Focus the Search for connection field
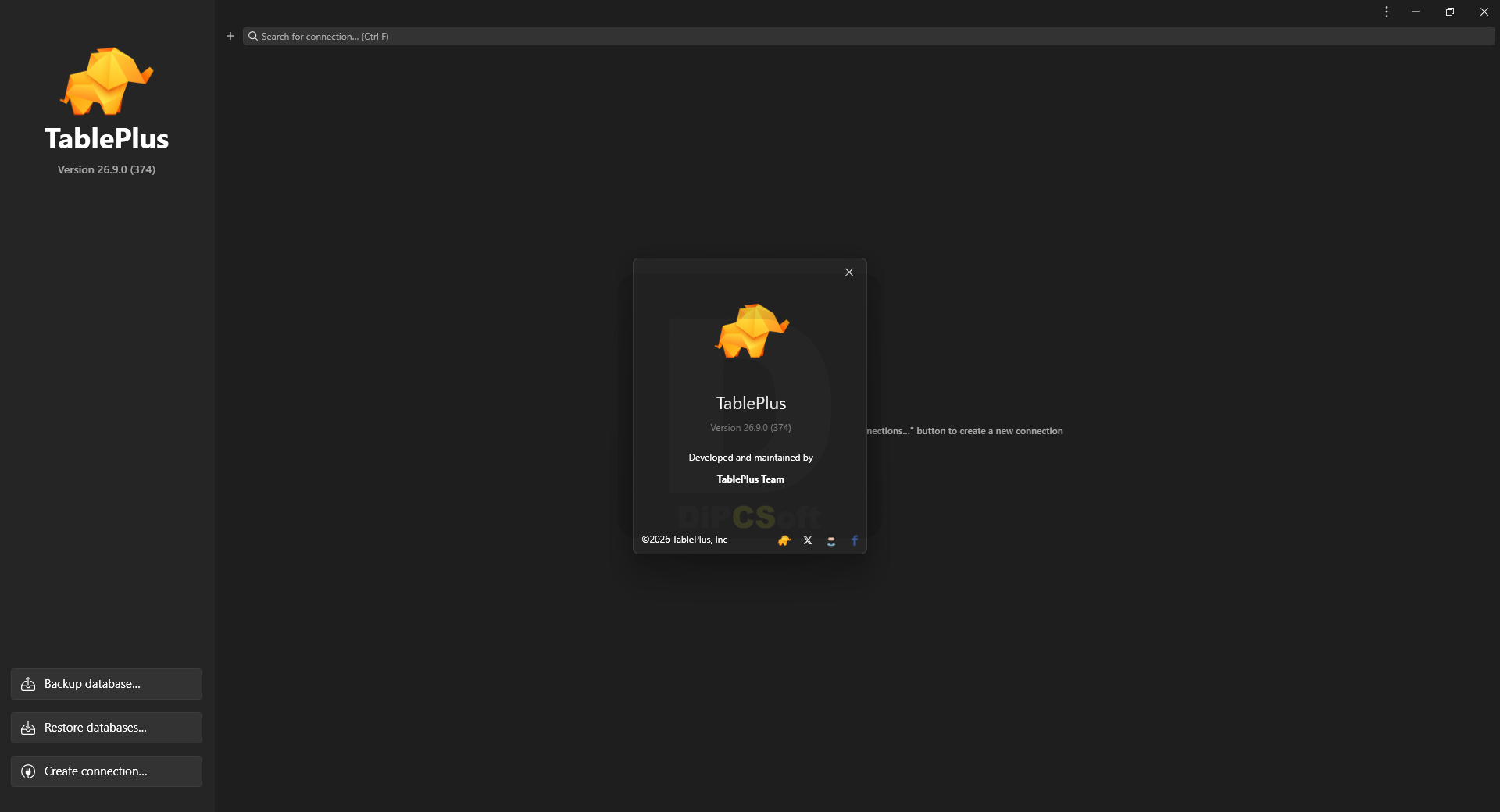This screenshot has width=1500, height=812. [869, 36]
